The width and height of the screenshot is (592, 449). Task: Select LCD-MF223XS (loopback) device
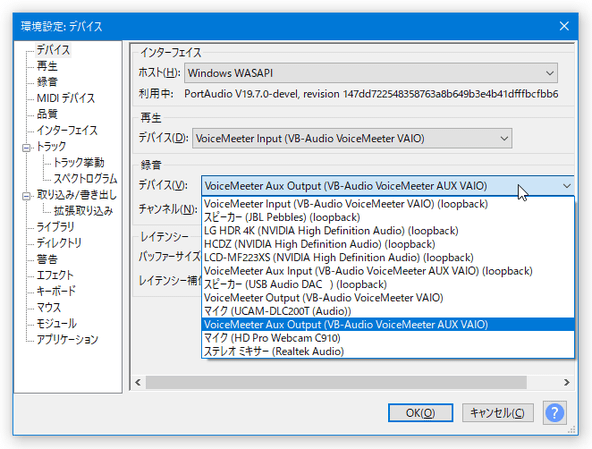click(x=388, y=258)
